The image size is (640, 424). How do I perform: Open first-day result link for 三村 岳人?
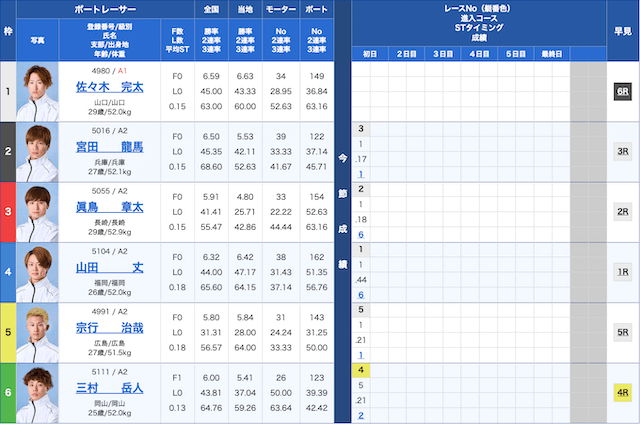click(361, 415)
